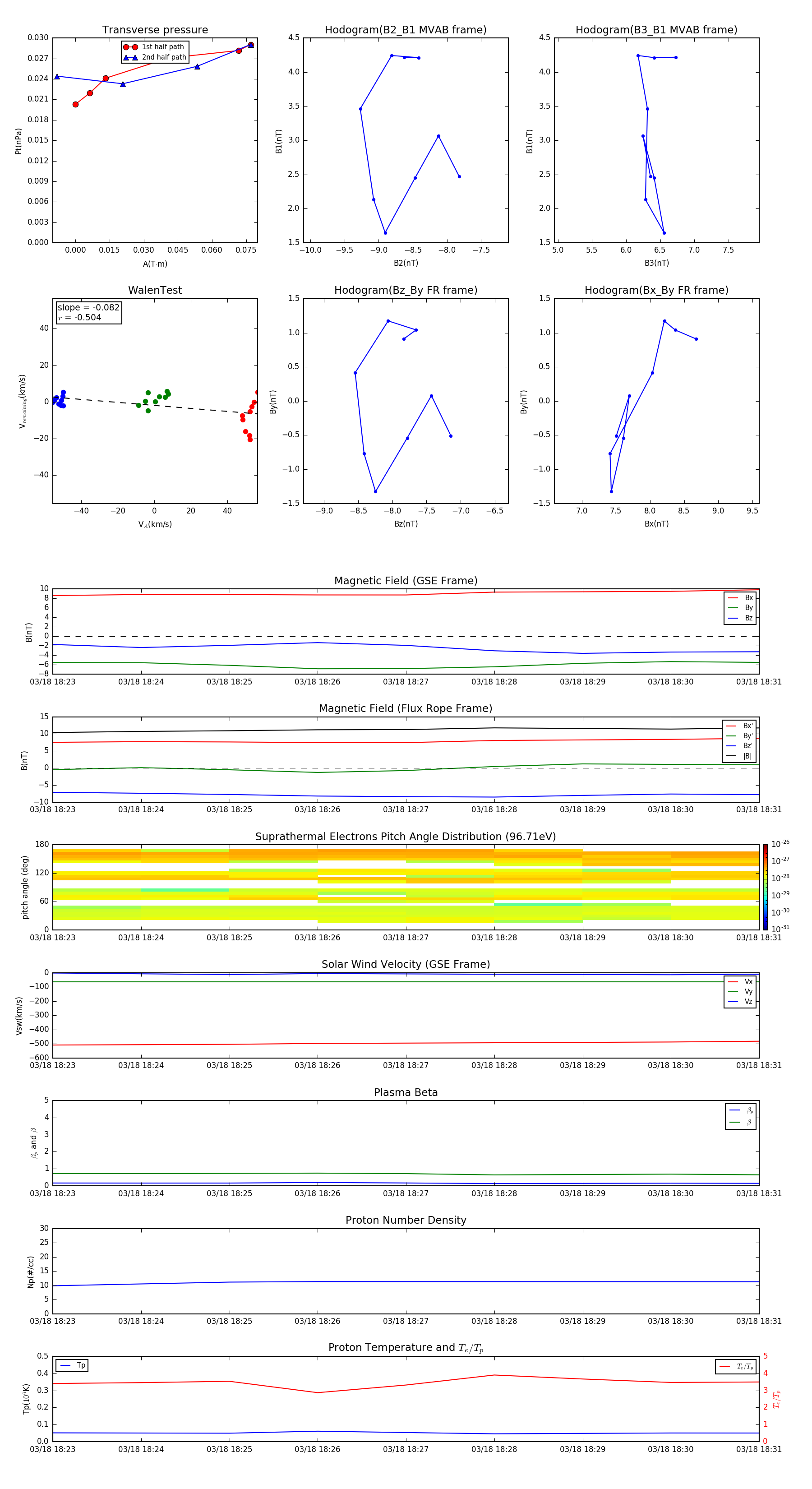The height and width of the screenshot is (1489, 812).
Task: Click the 'Plasma Beta' title
Action: point(406,1092)
